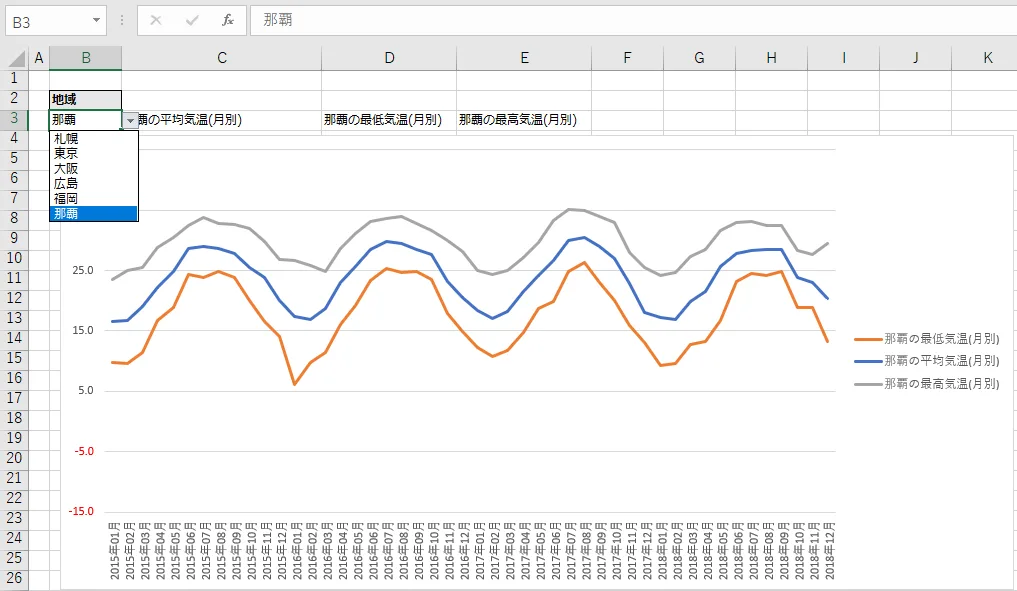Click the Select All corner triangle

click(15, 58)
